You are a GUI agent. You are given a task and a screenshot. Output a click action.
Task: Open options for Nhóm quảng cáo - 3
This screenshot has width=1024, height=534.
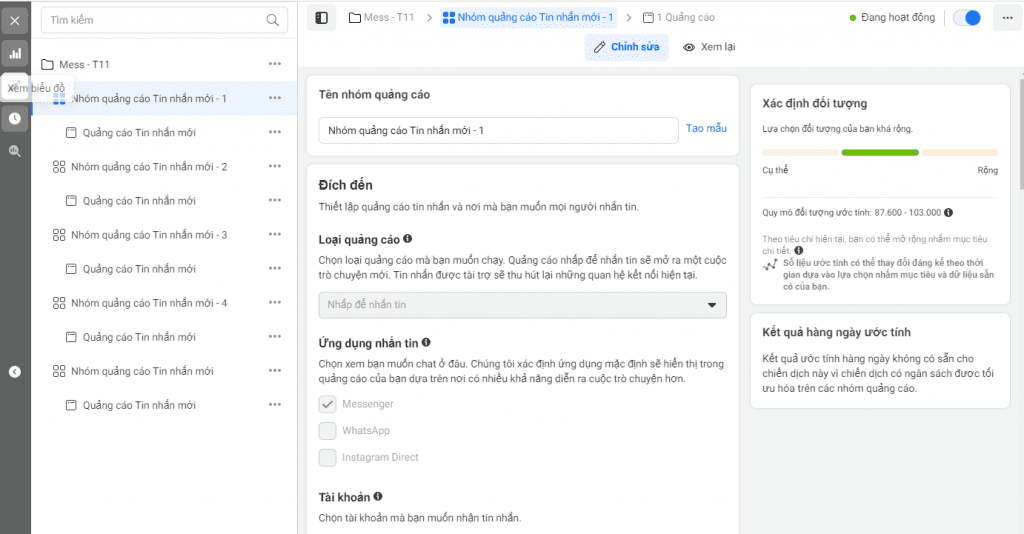[x=275, y=234]
